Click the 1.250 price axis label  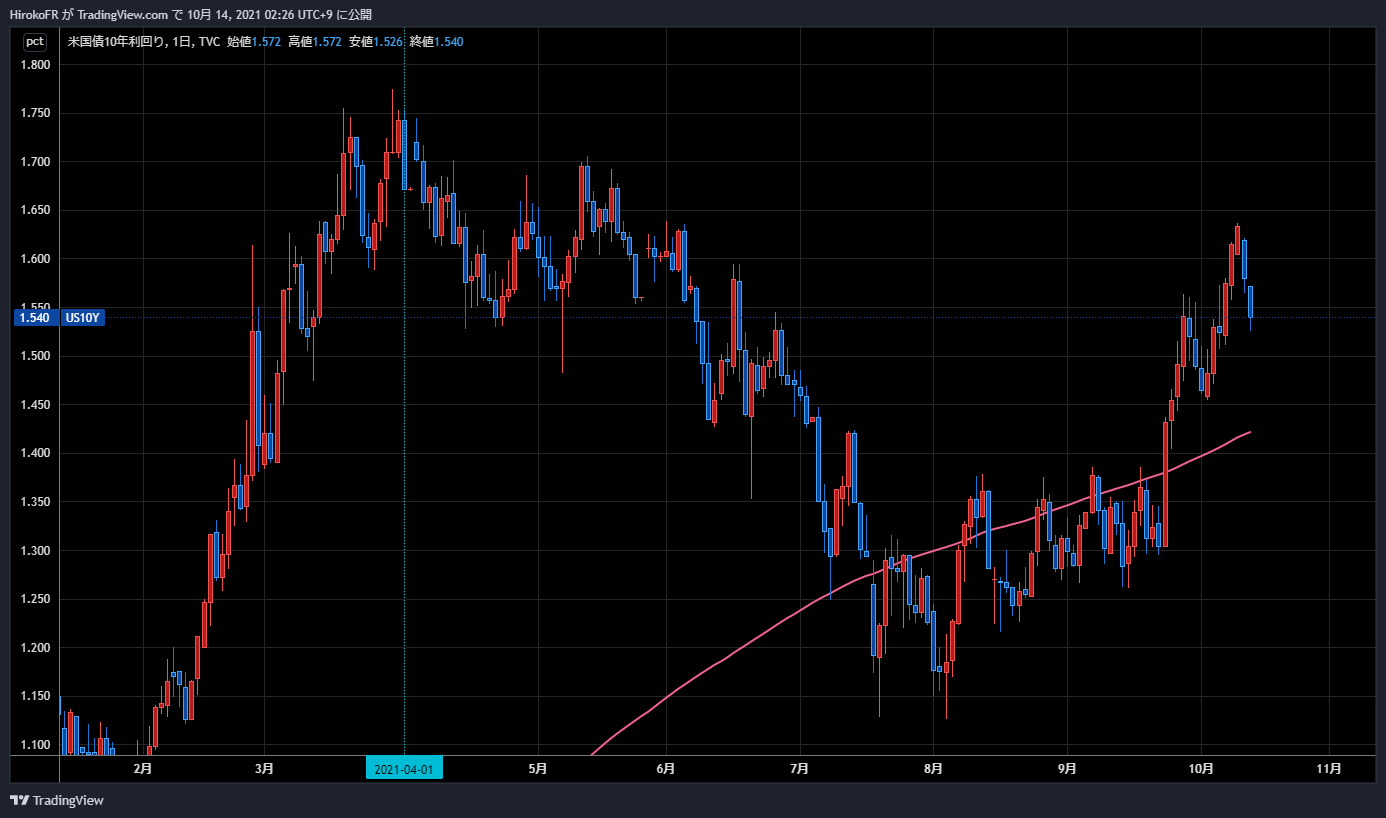point(35,599)
